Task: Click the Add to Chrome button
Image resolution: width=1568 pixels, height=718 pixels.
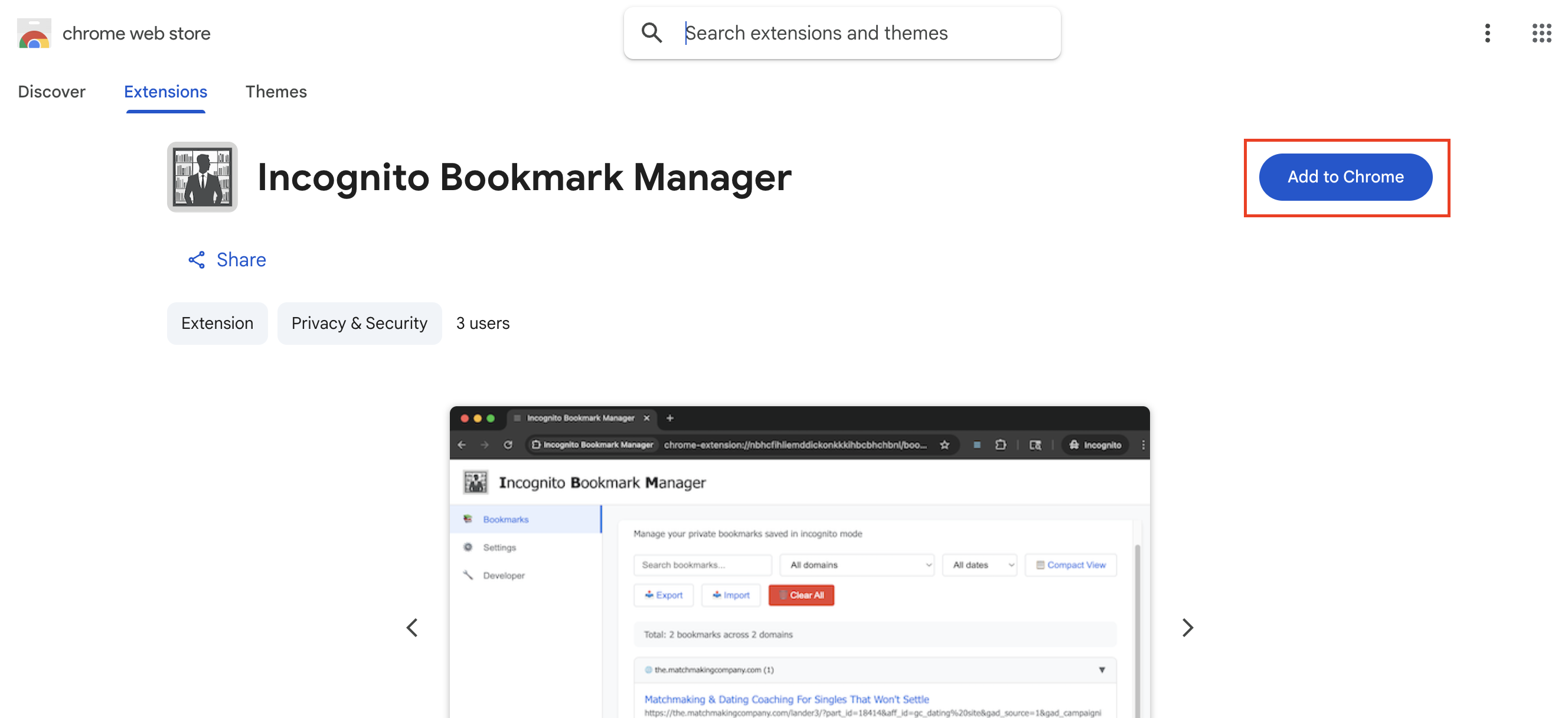Action: coord(1345,177)
